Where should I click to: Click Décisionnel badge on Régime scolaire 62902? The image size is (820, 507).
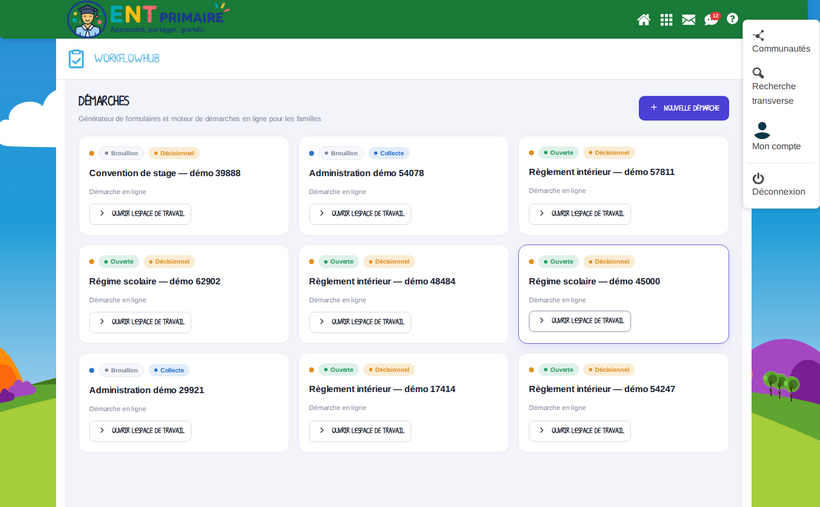tap(169, 262)
